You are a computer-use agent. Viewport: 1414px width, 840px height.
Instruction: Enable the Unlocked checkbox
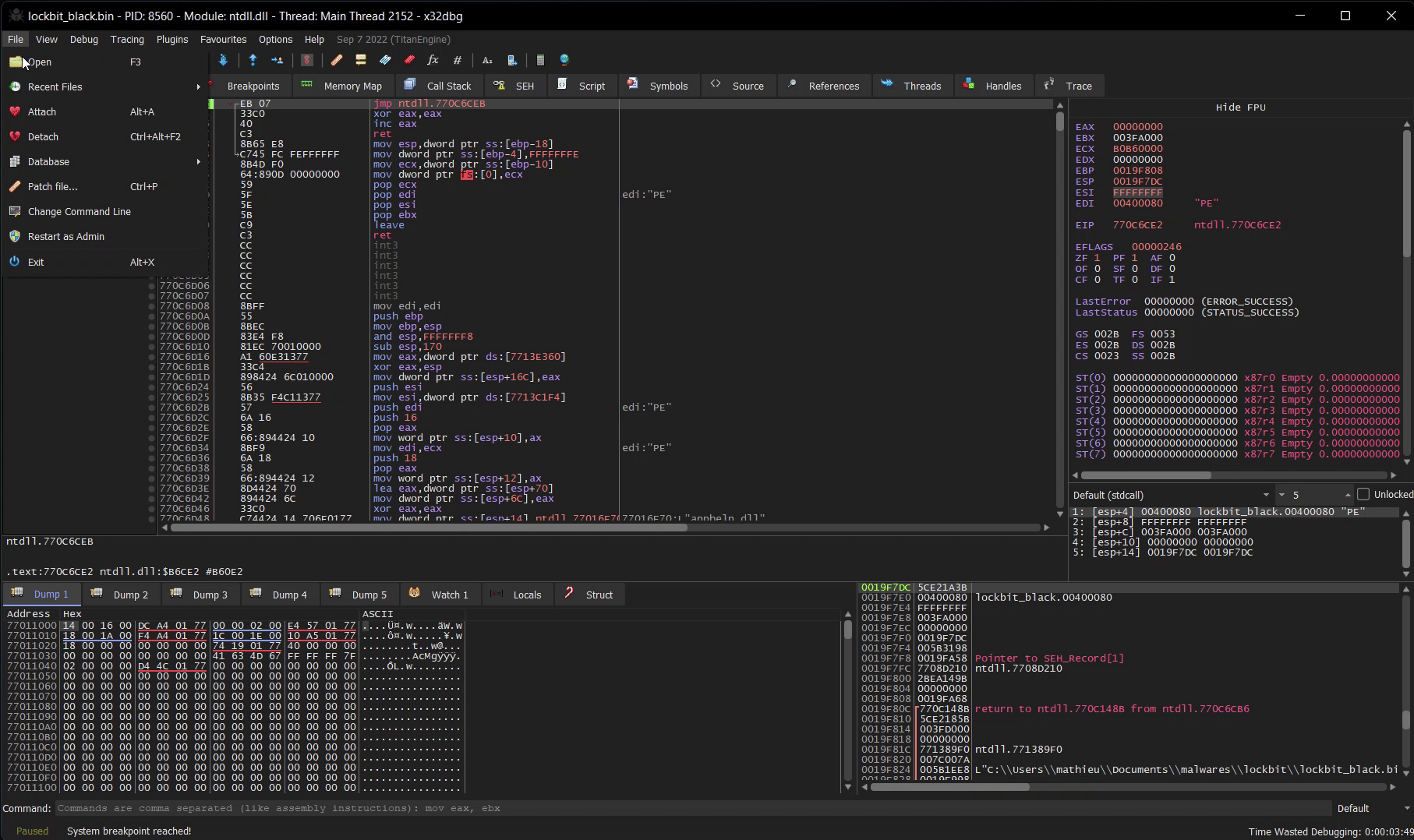1363,495
